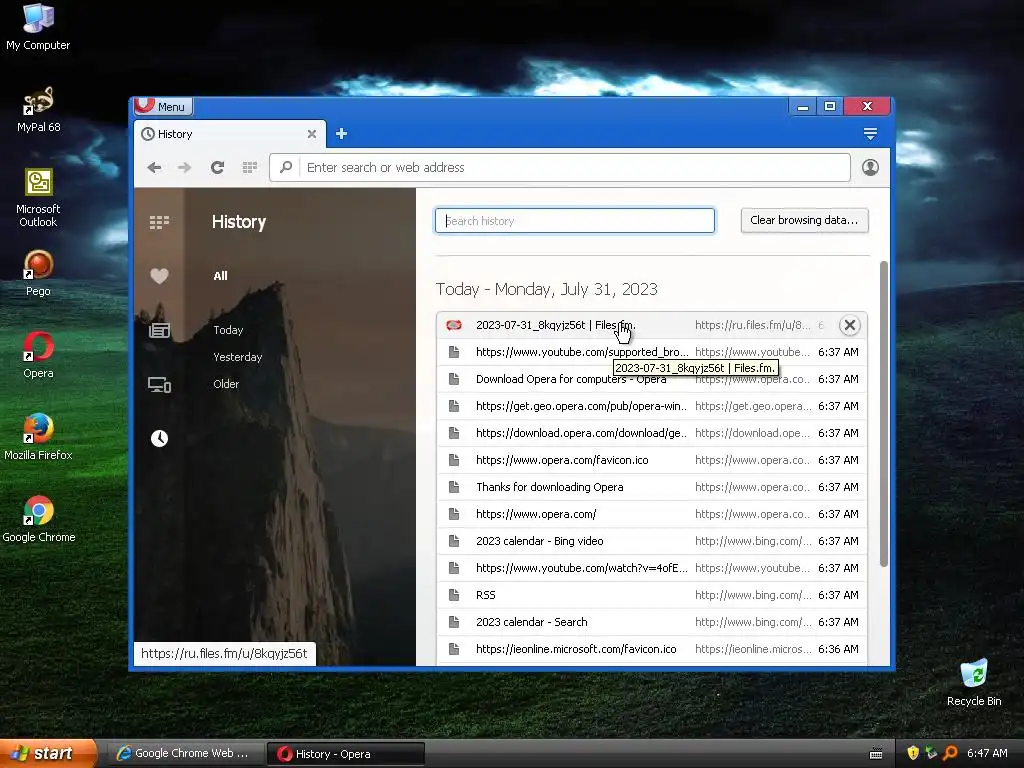Click the keyboard tray icon

tap(876, 754)
